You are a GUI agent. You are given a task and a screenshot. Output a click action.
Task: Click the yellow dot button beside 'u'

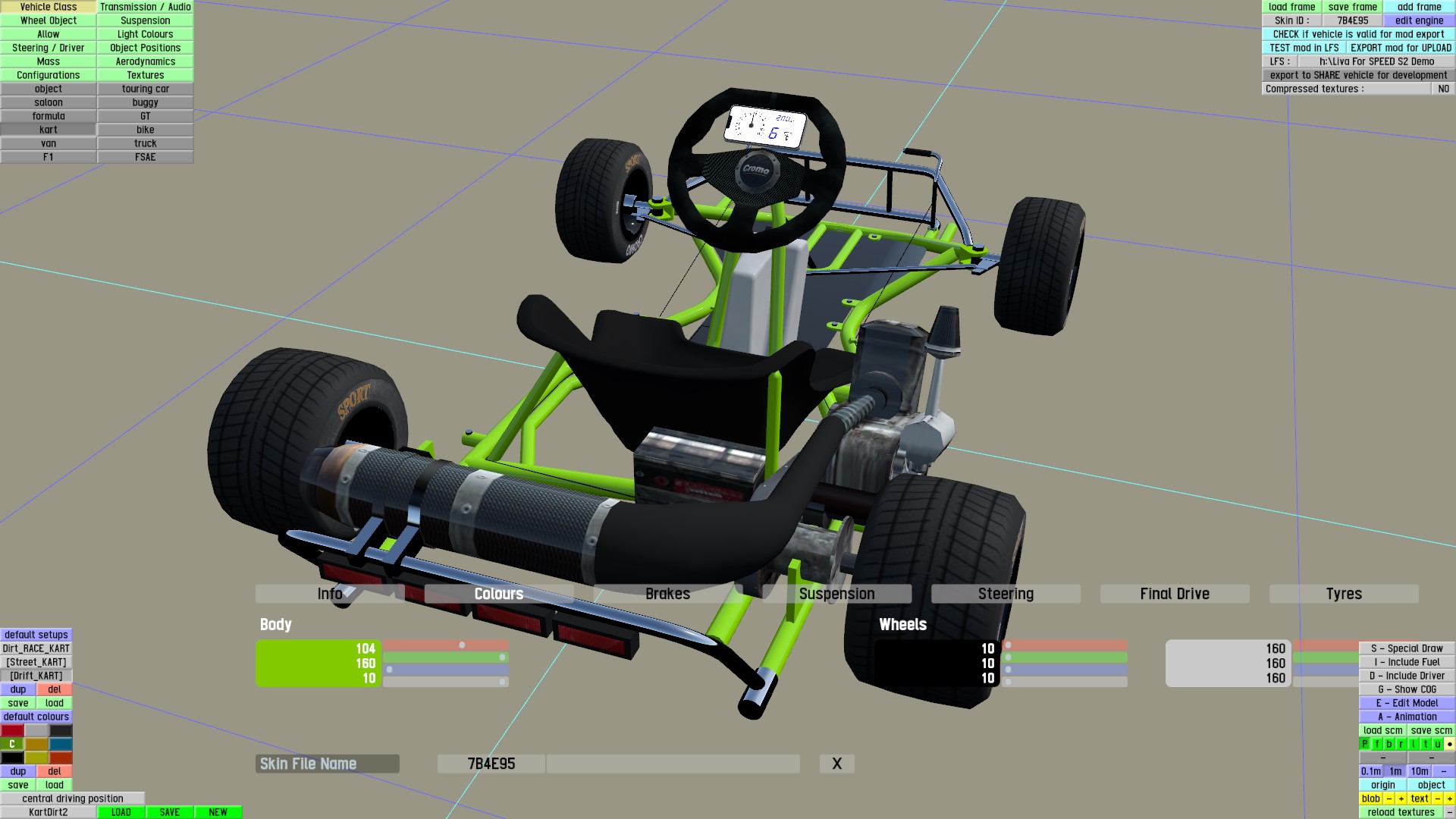tap(1449, 744)
